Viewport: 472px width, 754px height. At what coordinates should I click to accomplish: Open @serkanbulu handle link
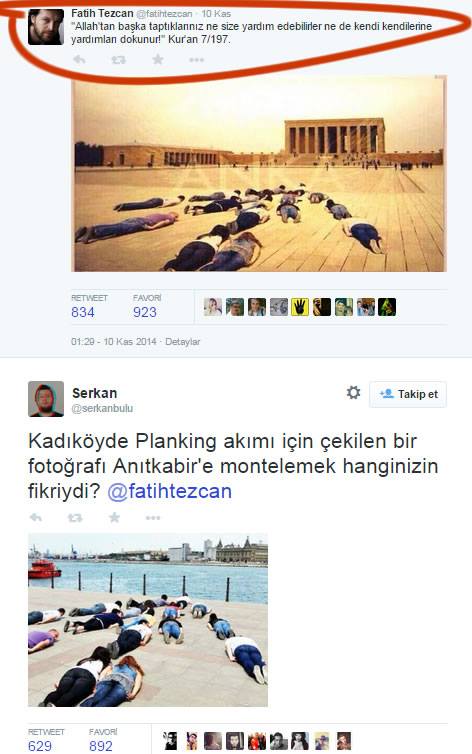(102, 408)
